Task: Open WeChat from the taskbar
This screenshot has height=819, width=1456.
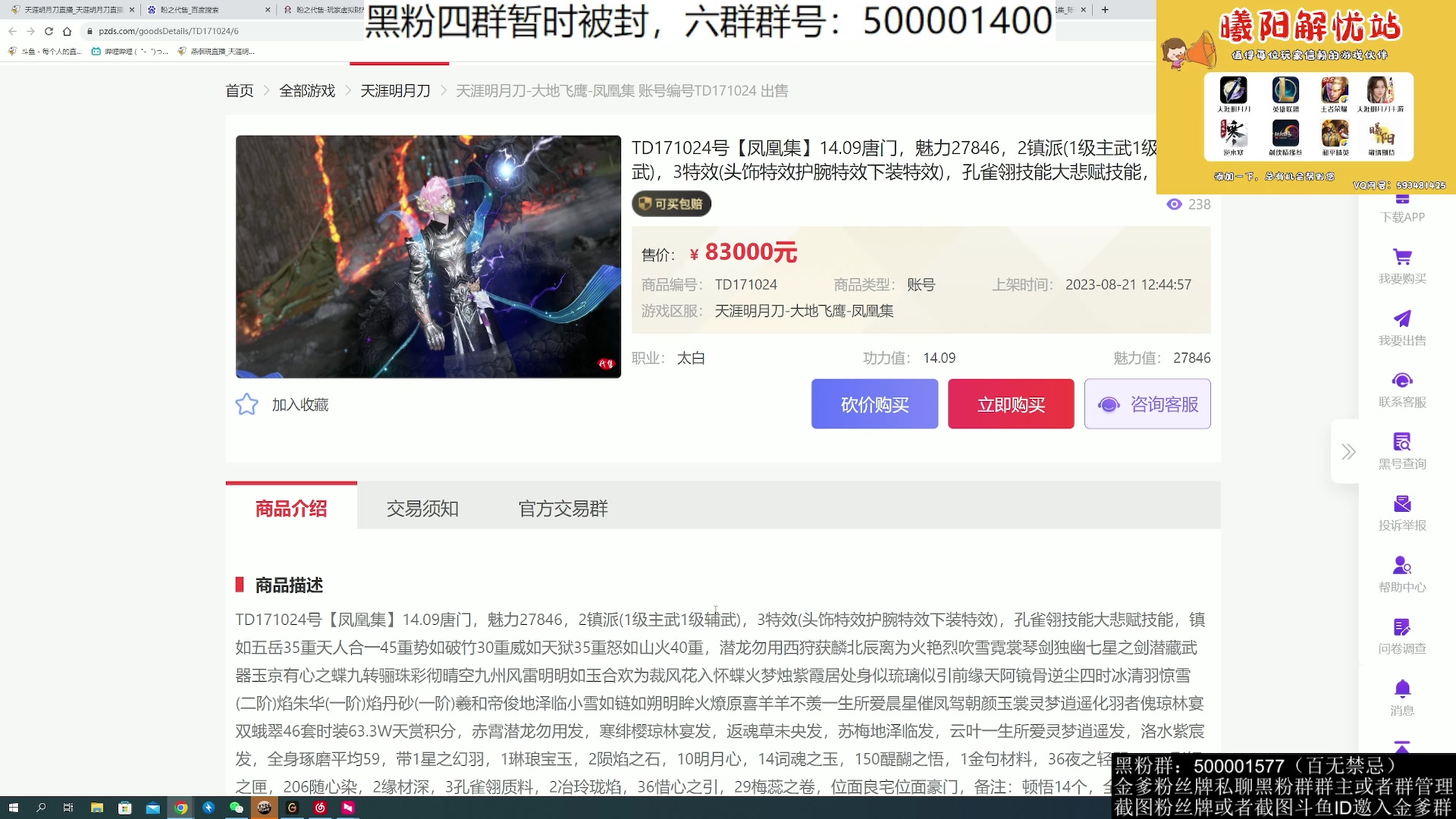Action: click(236, 808)
